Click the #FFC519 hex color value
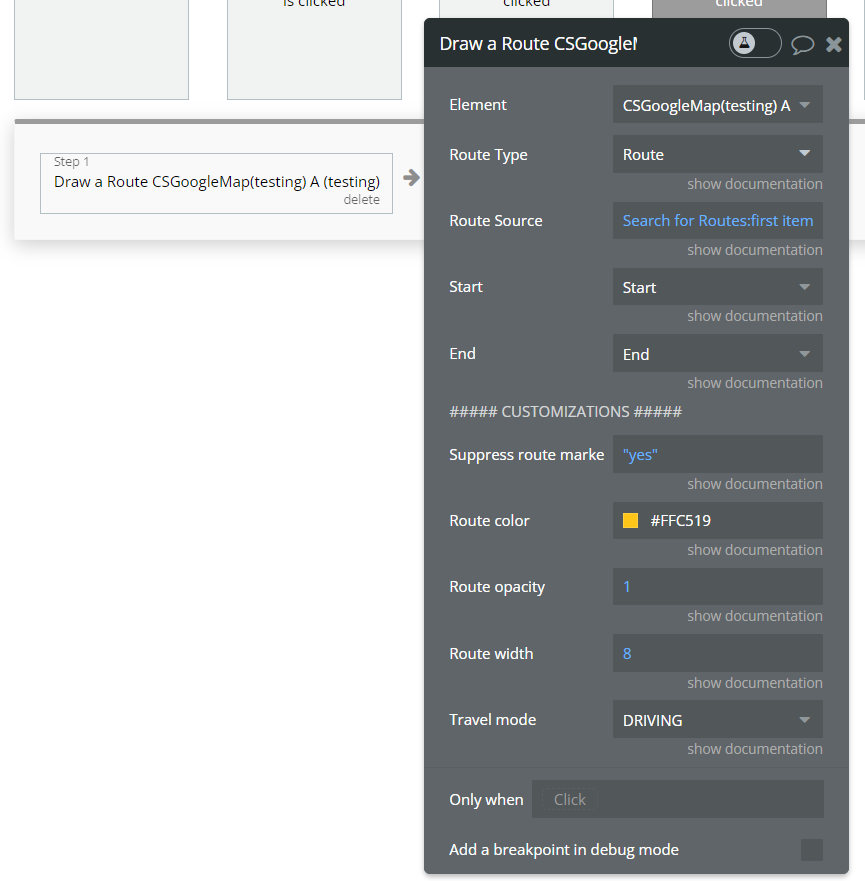The image size is (865, 881). [x=680, y=521]
